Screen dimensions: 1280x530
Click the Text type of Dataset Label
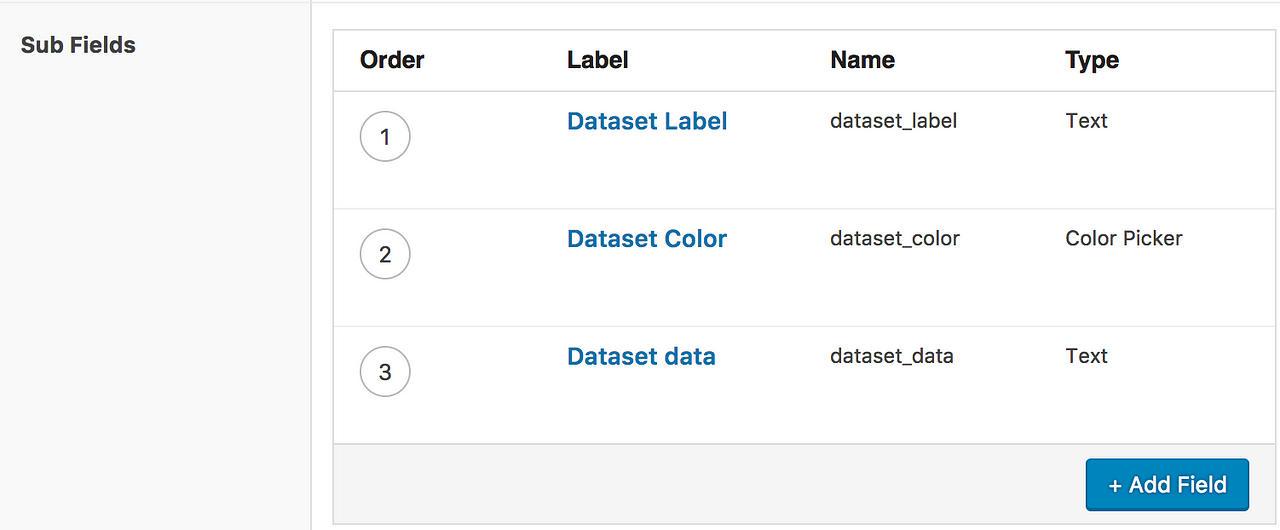click(x=1086, y=121)
